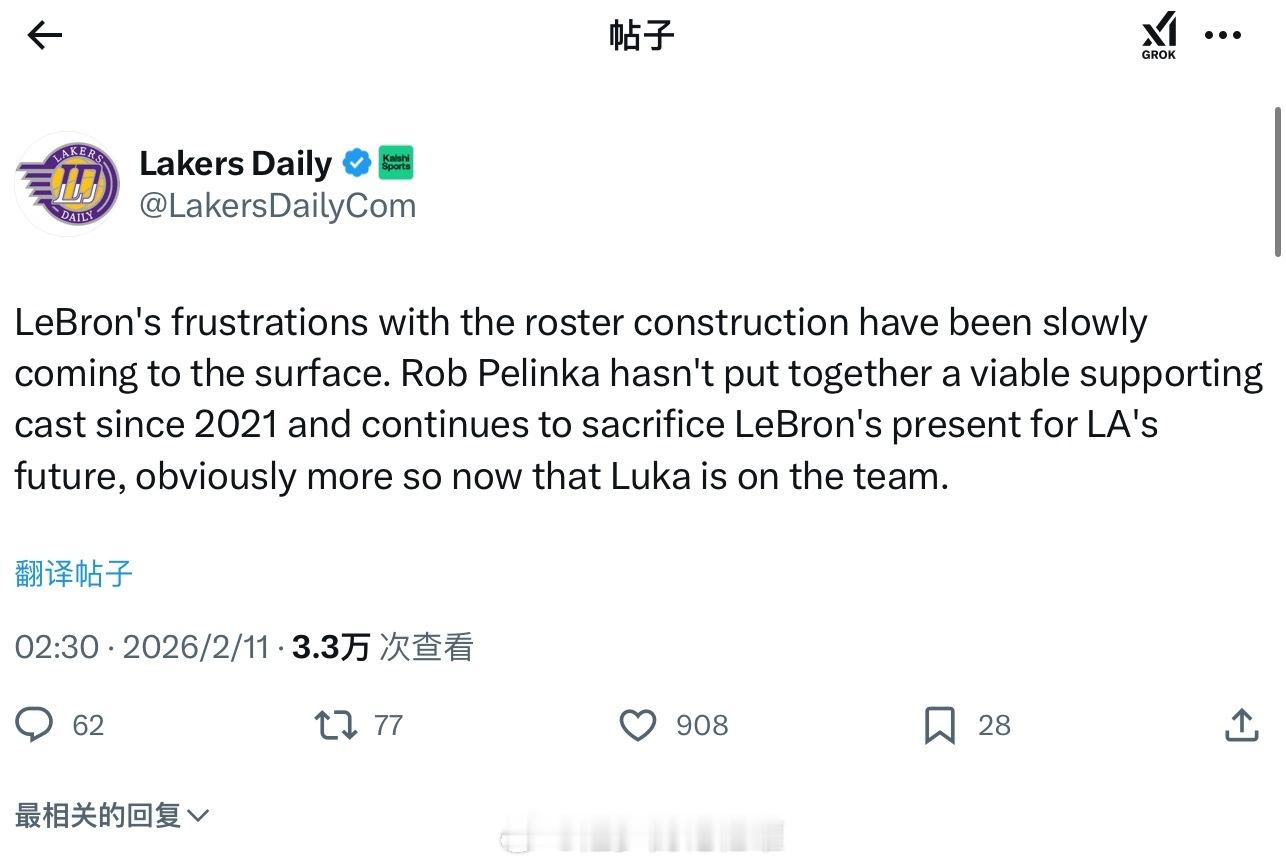Click the 908 likes counter

click(701, 725)
